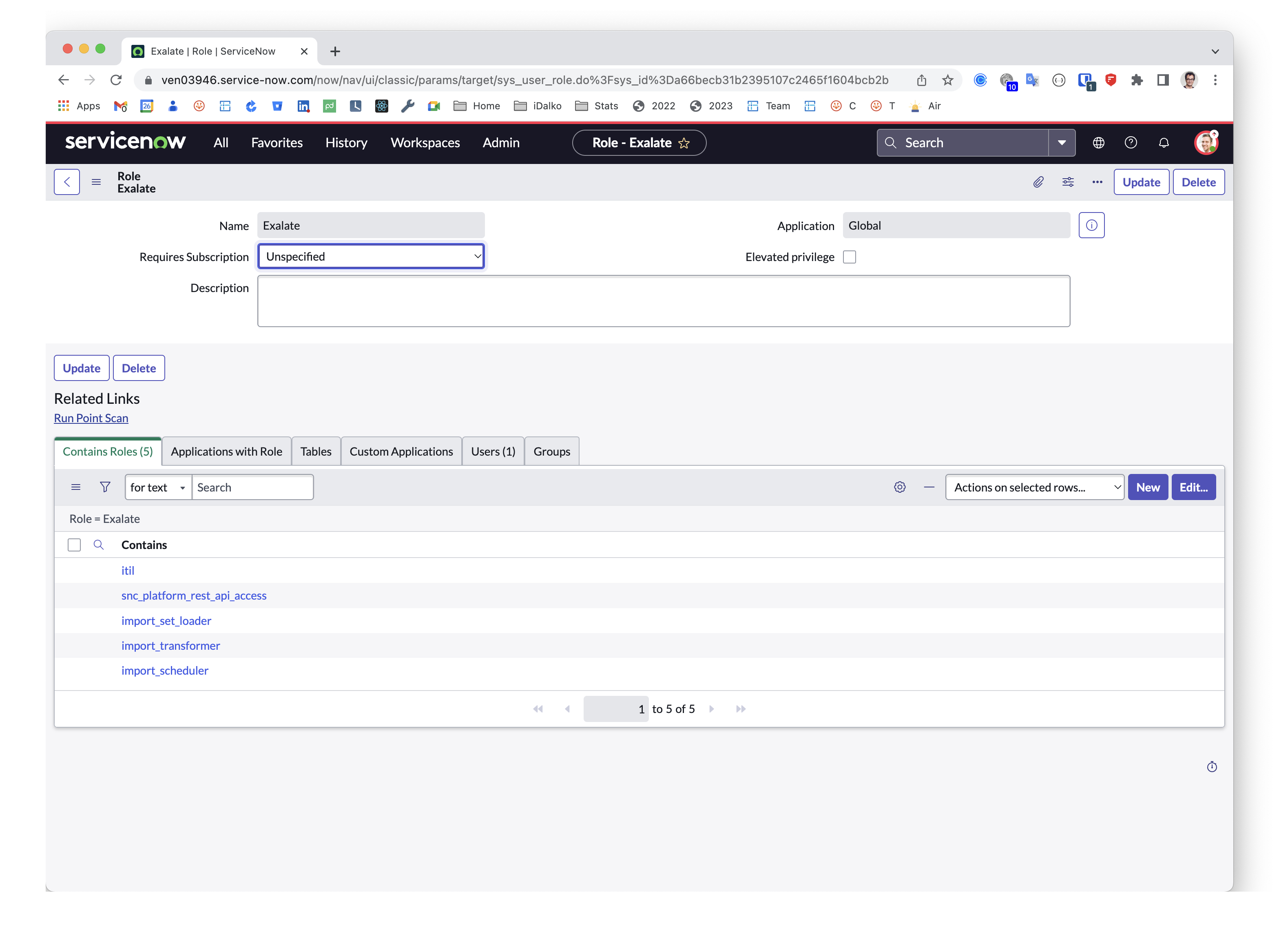
Task: Click the help question mark icon
Action: (1131, 142)
